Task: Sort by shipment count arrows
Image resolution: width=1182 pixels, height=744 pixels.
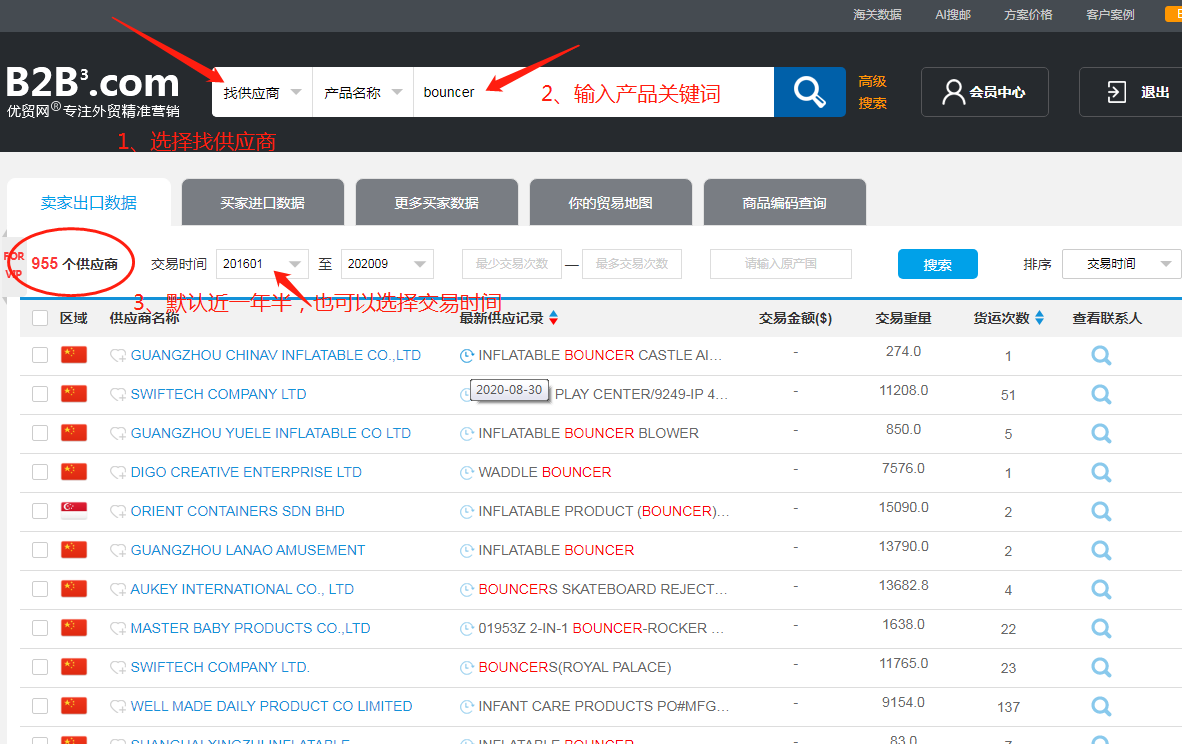Action: tap(1040, 318)
